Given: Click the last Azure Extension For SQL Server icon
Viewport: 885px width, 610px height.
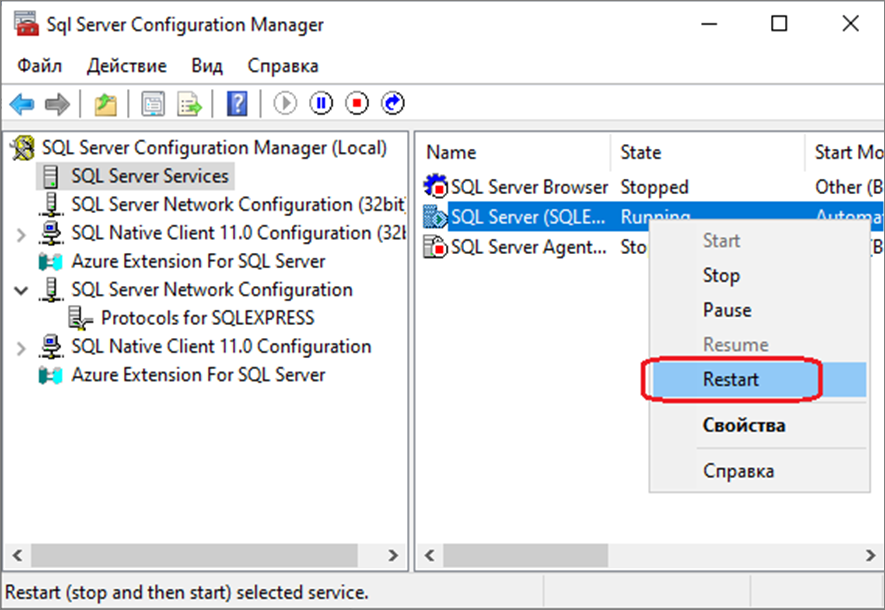Looking at the screenshot, I should coord(50,375).
